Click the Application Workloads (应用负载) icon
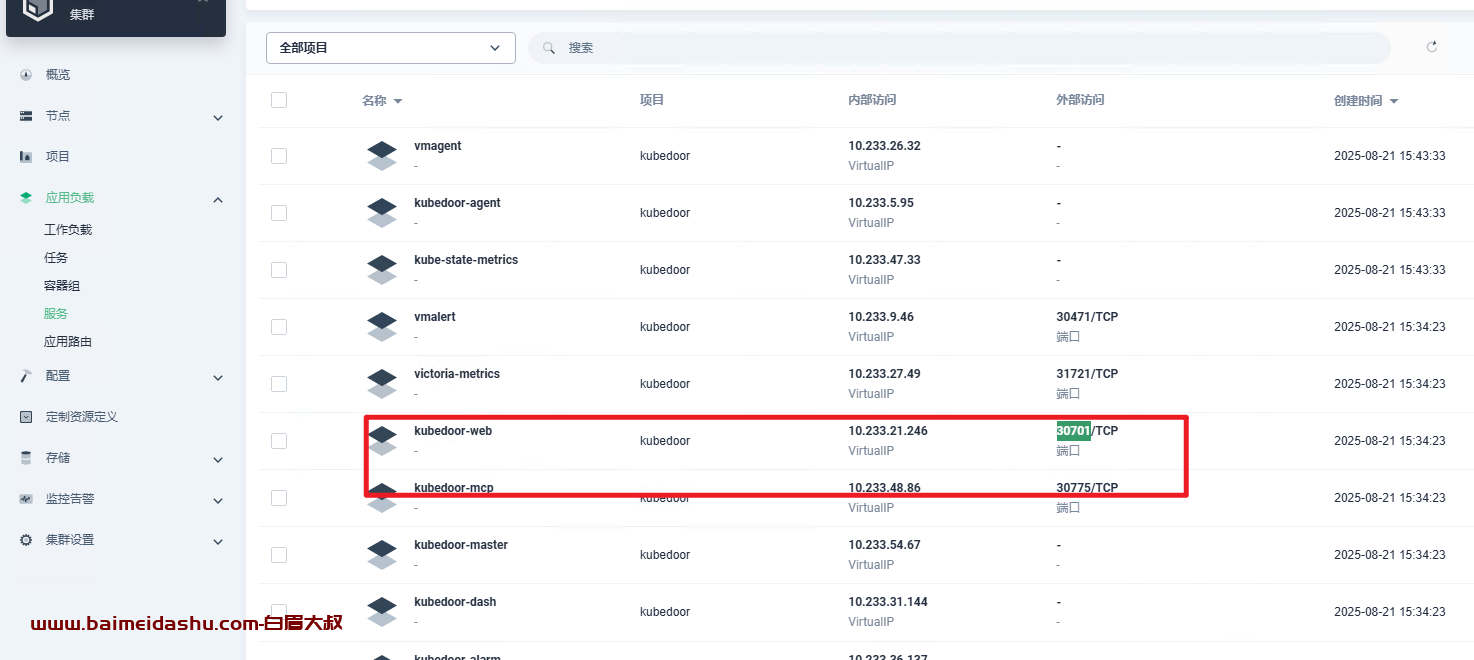1474x660 pixels. pyautogui.click(x=26, y=198)
